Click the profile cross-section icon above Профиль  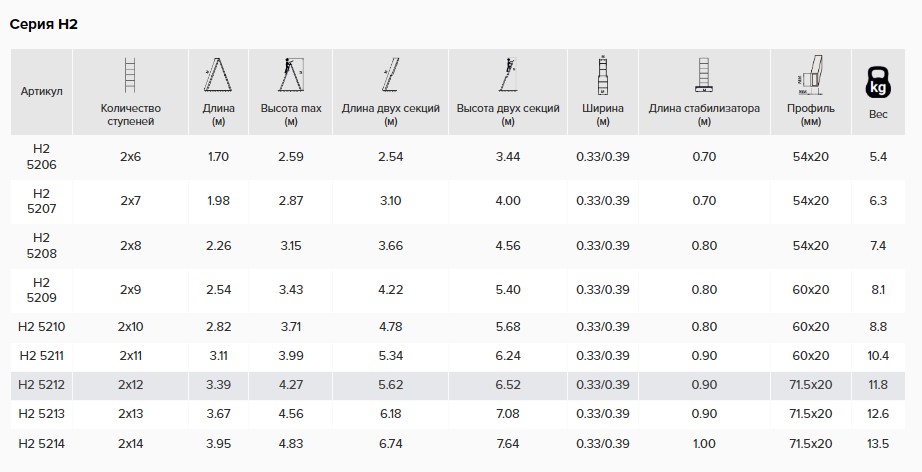click(810, 75)
